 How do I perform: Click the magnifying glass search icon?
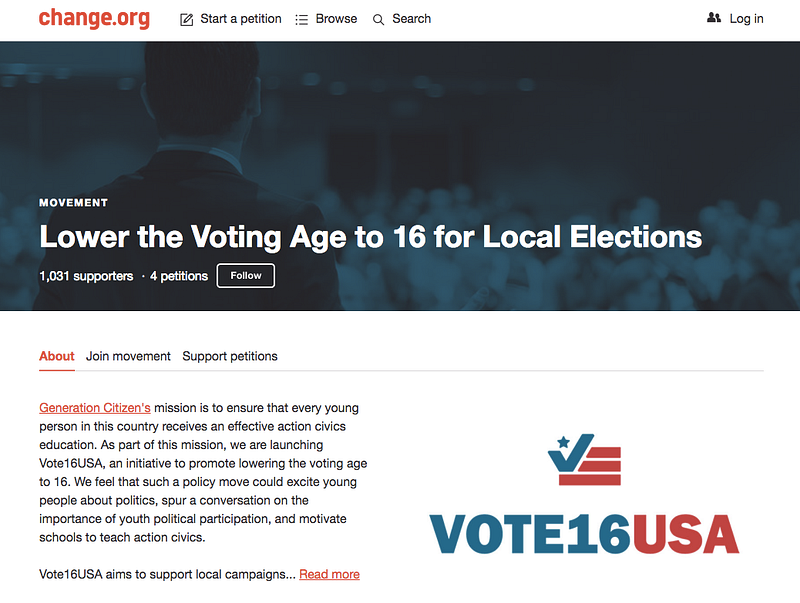tap(378, 19)
